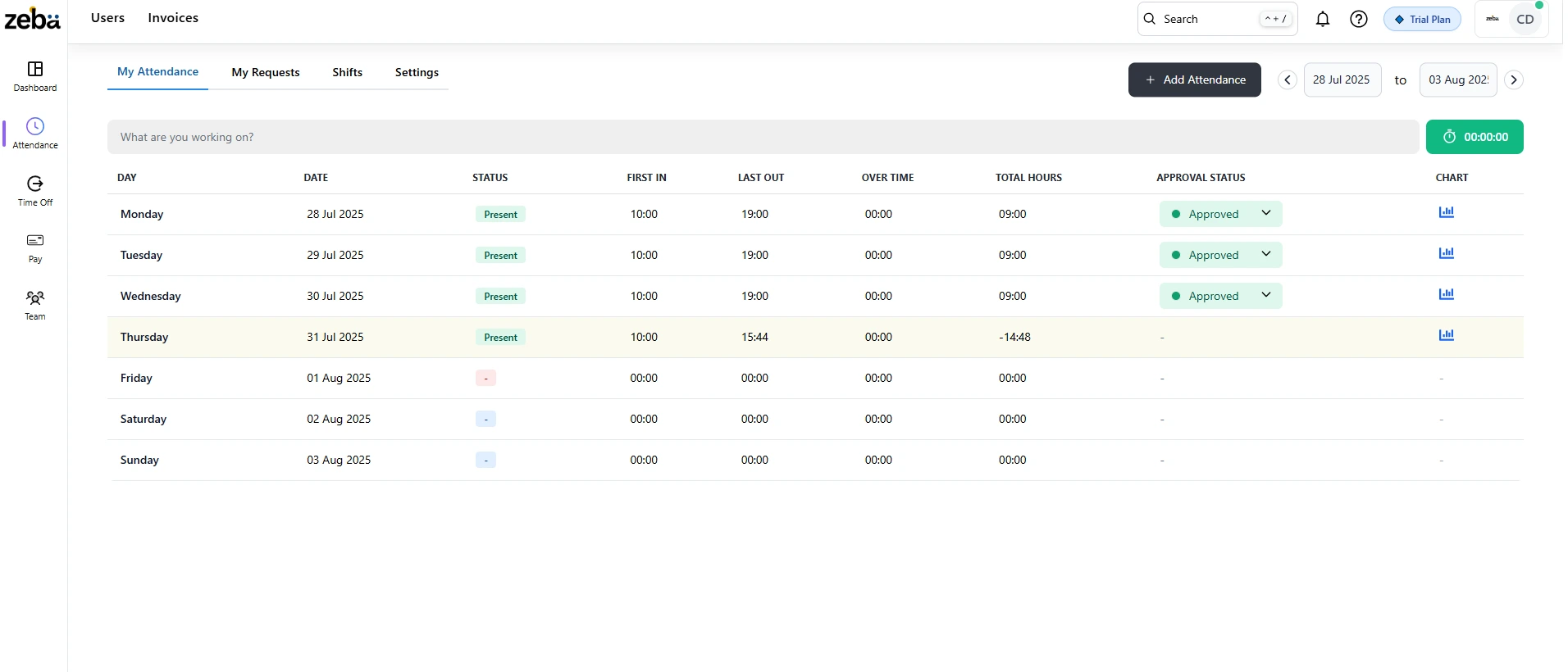
Task: Select the Thursday row label
Action: tap(144, 337)
